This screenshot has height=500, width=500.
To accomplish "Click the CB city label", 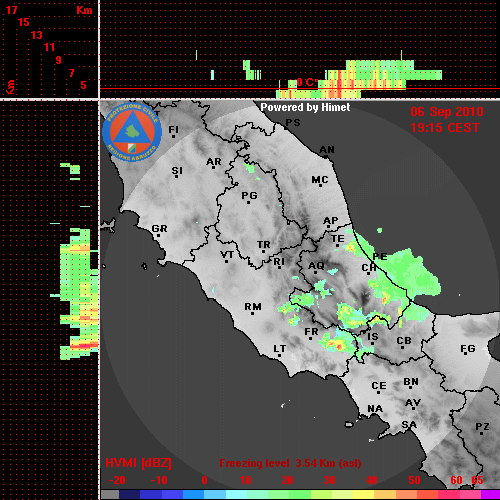I will [x=404, y=341].
